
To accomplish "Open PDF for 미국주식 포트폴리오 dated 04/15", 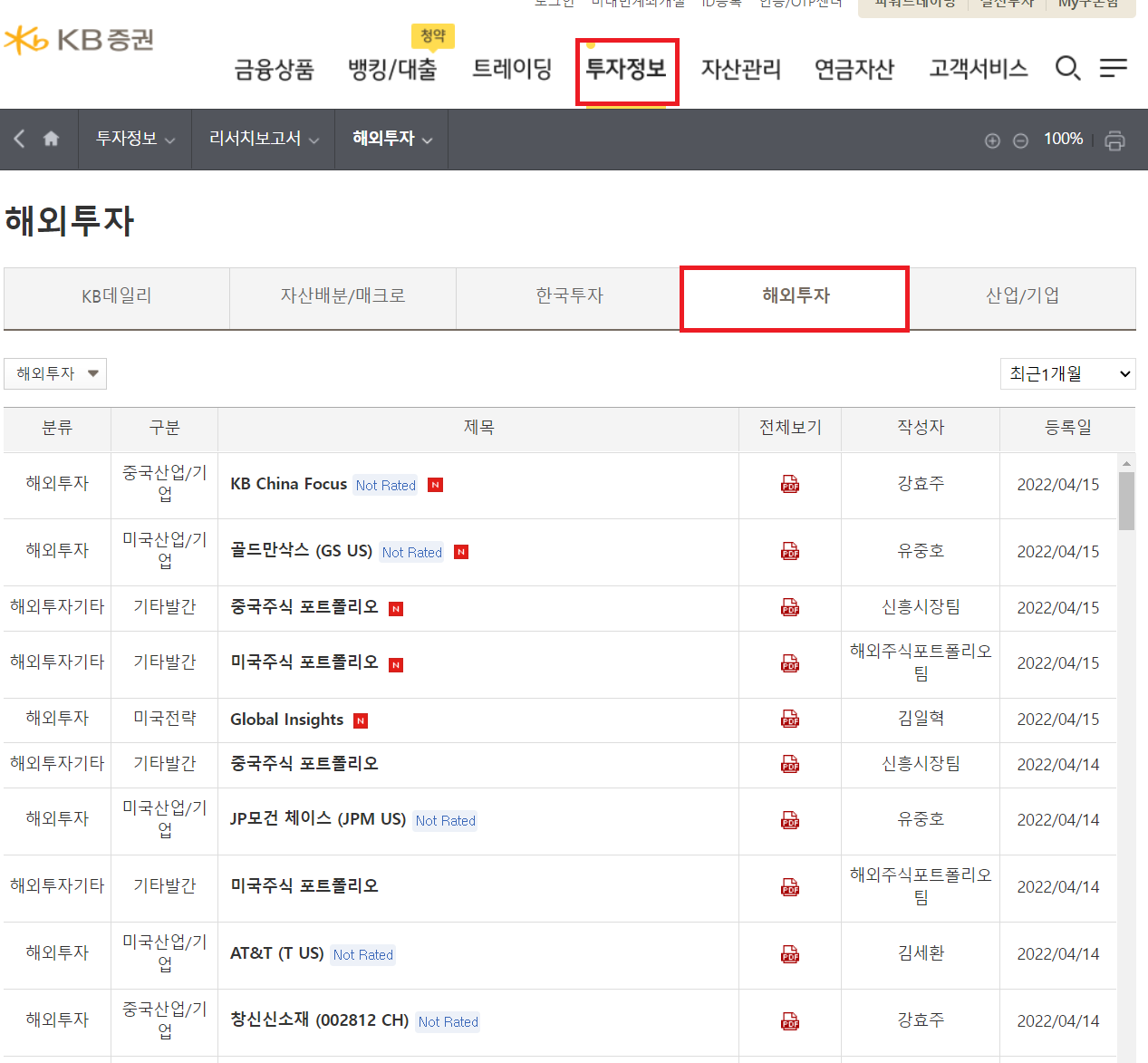I will (x=790, y=664).
